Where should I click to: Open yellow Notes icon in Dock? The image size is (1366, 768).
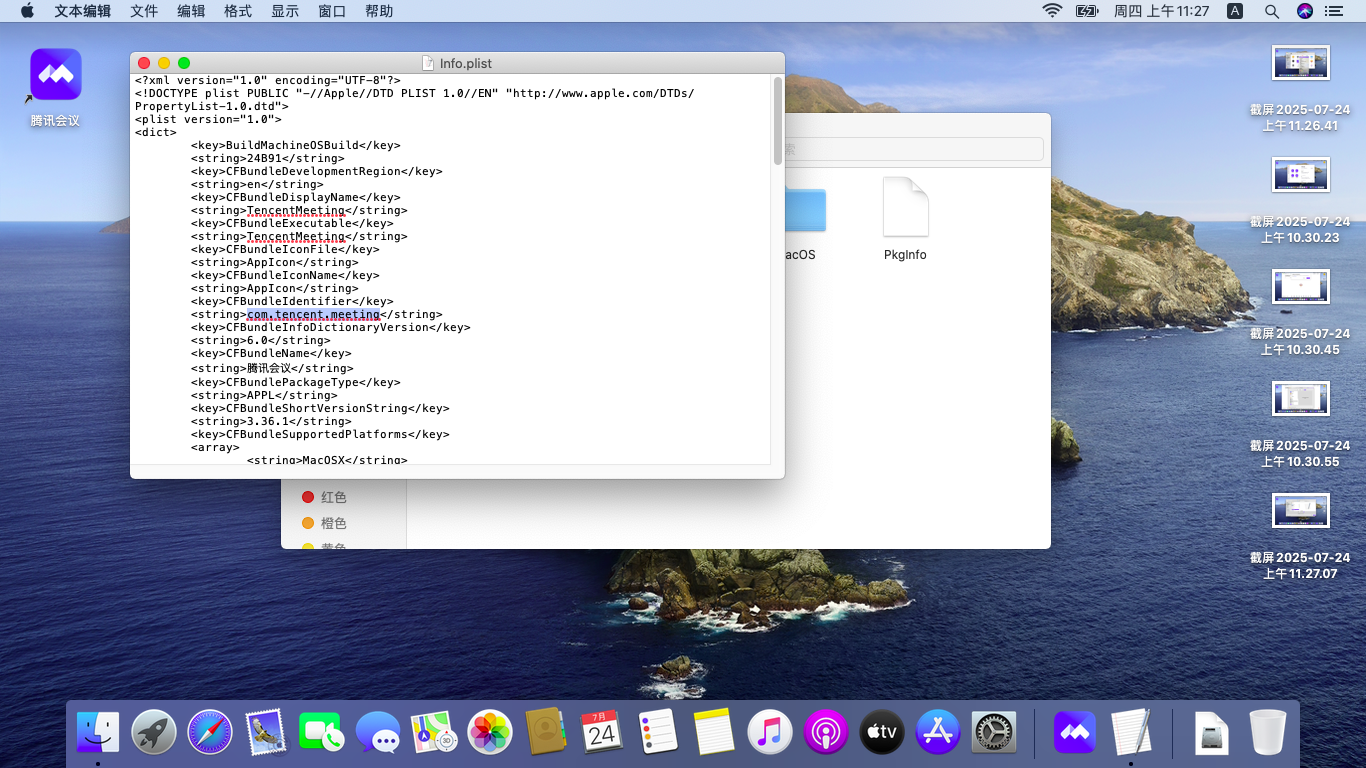[x=714, y=733]
